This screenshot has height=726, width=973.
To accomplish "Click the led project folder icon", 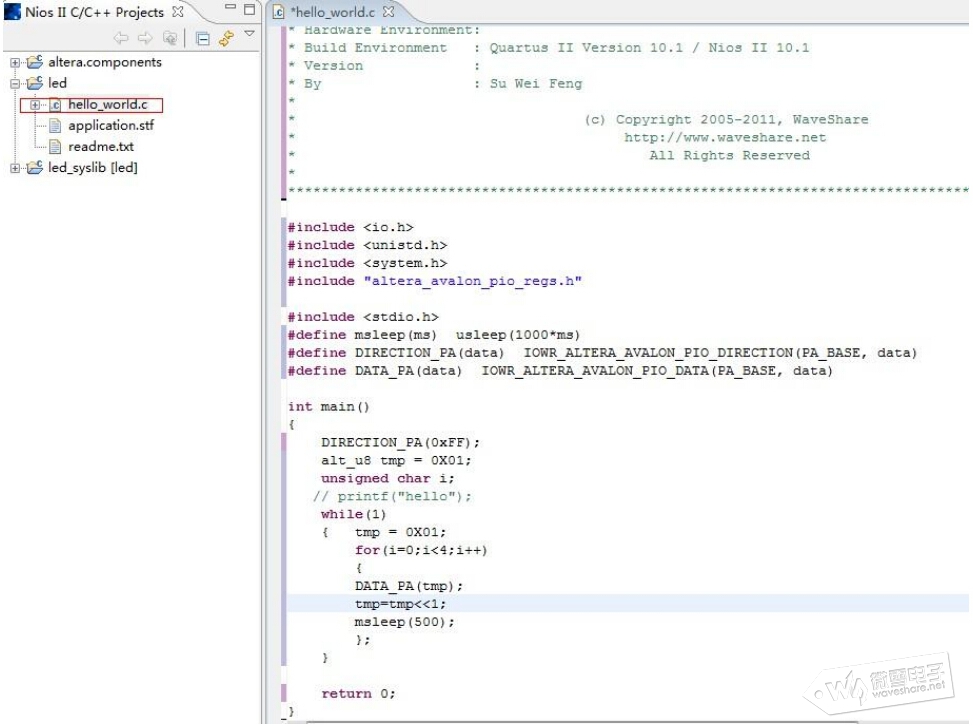I will (35, 83).
